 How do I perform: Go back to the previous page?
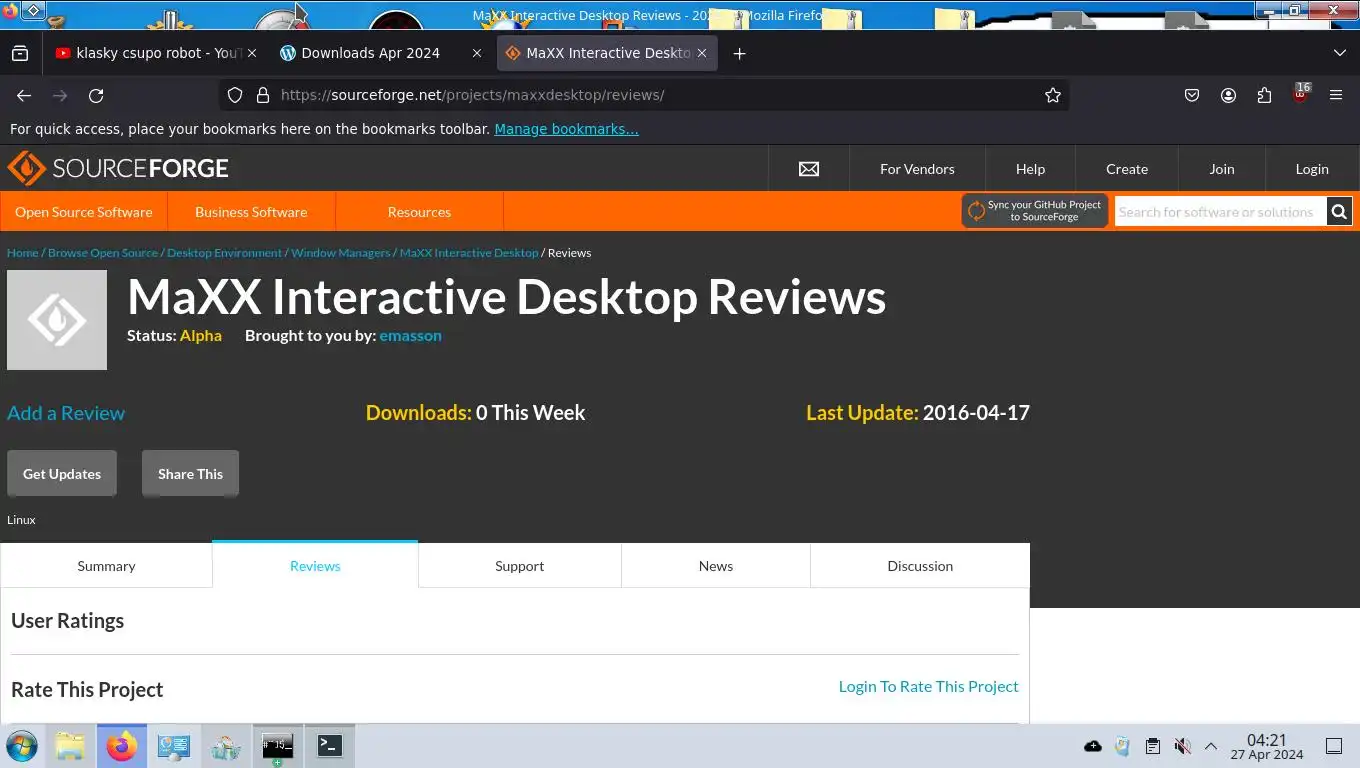point(24,95)
